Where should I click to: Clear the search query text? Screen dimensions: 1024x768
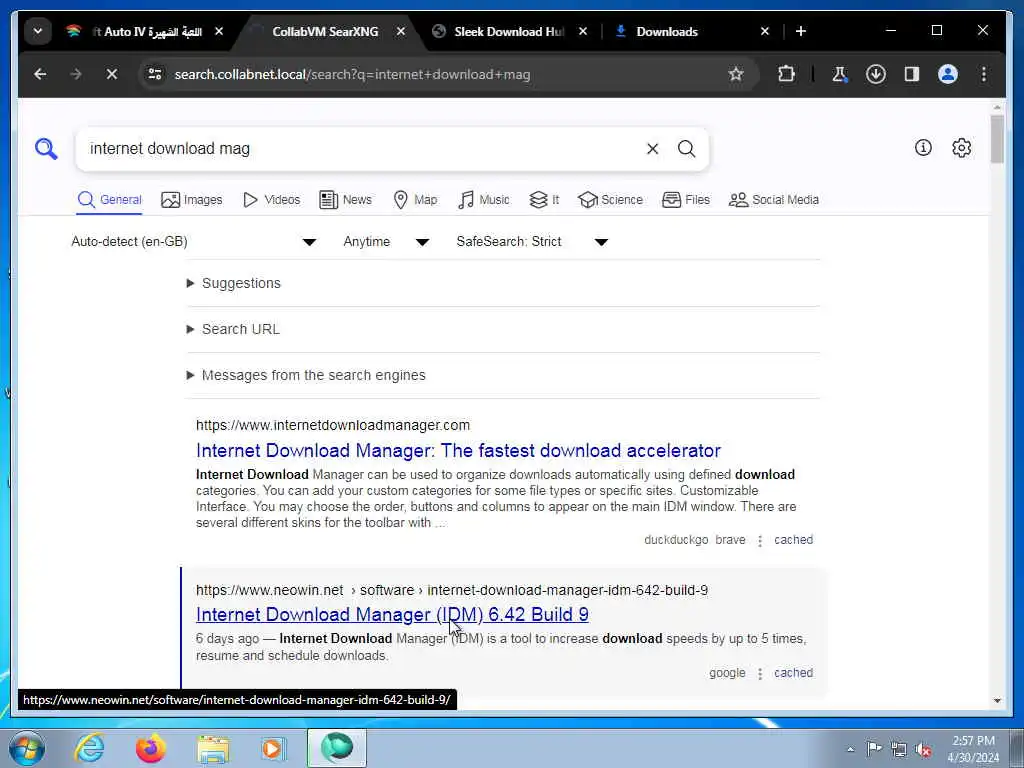[652, 149]
